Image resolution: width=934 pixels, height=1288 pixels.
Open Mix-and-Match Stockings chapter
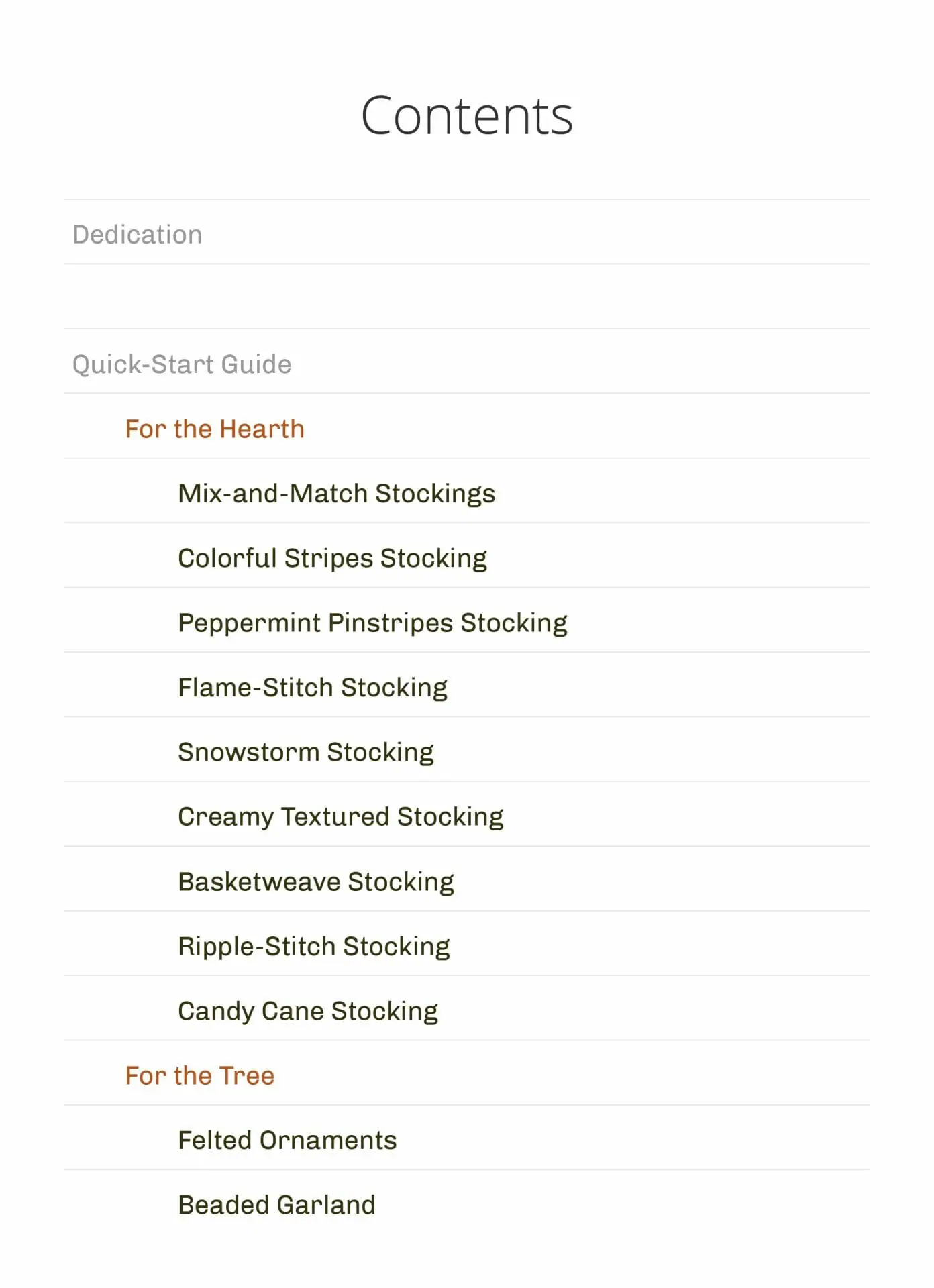336,494
